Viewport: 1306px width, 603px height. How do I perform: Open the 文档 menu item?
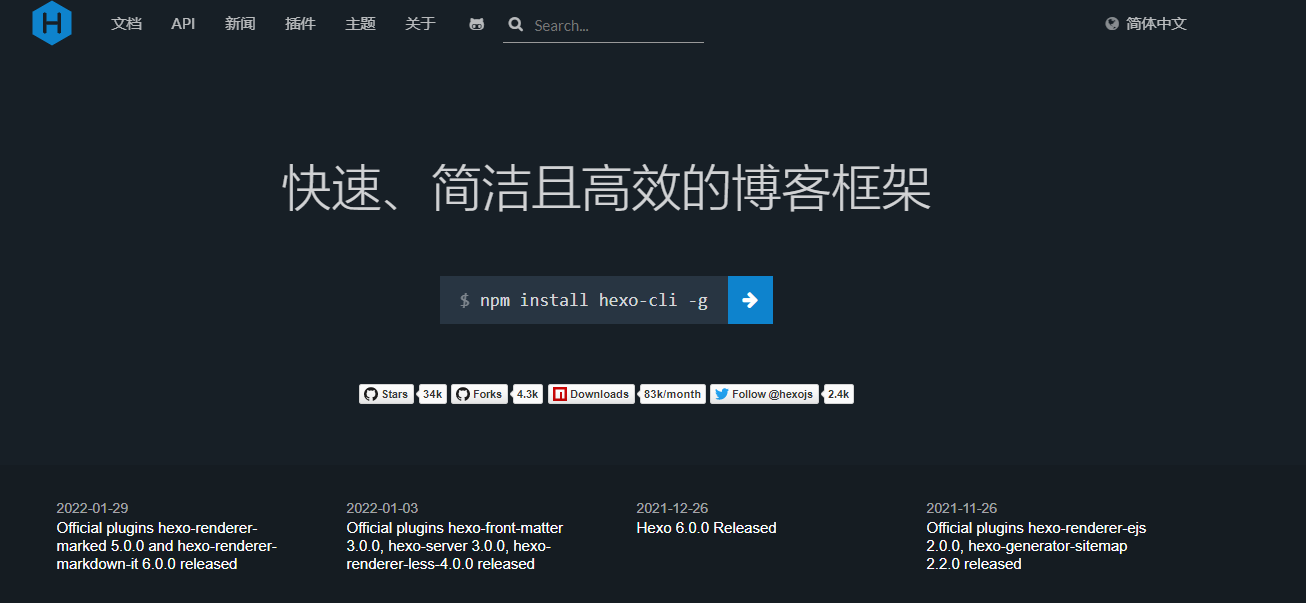tap(126, 24)
